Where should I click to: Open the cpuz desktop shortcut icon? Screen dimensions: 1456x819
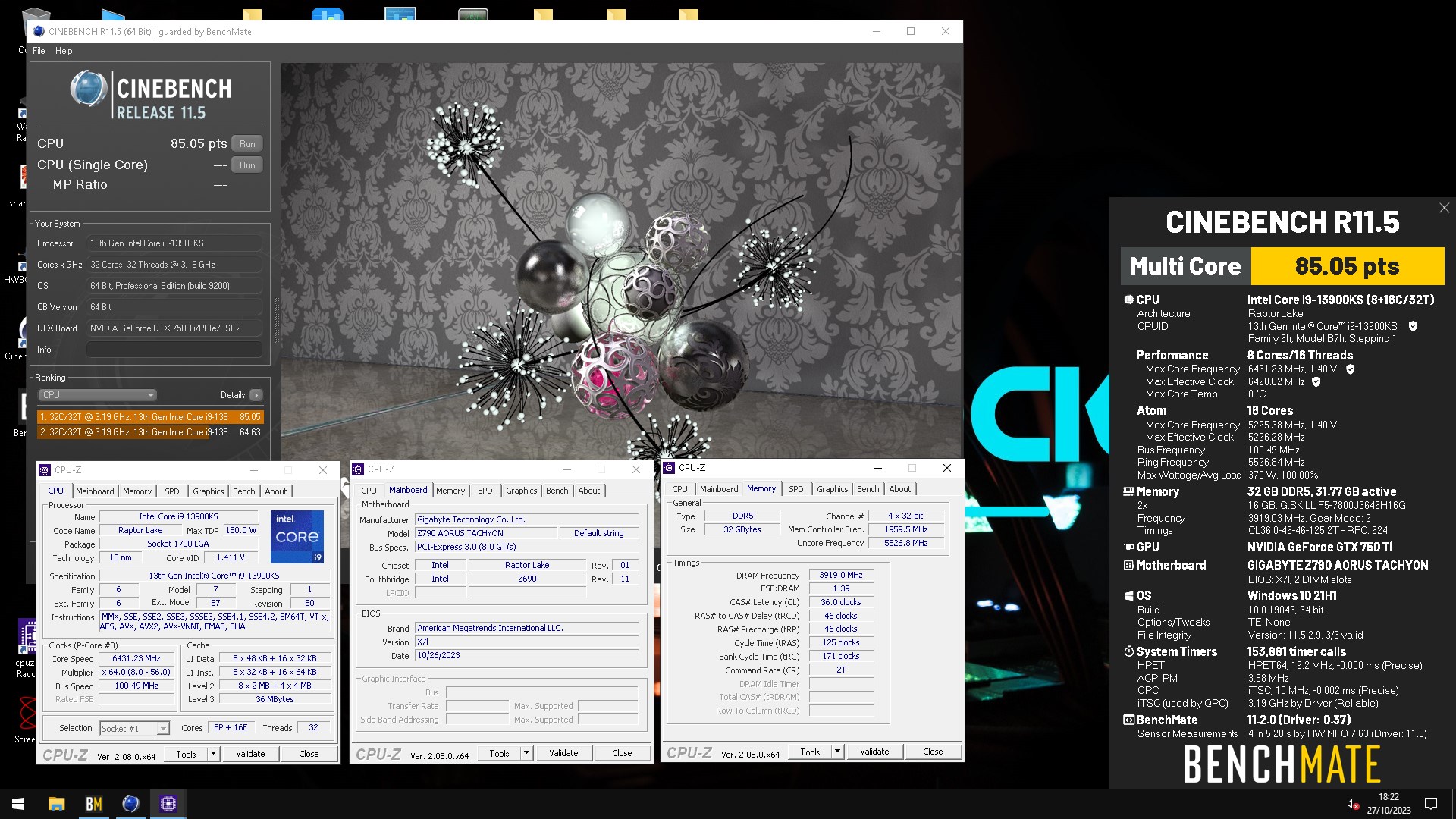point(27,637)
